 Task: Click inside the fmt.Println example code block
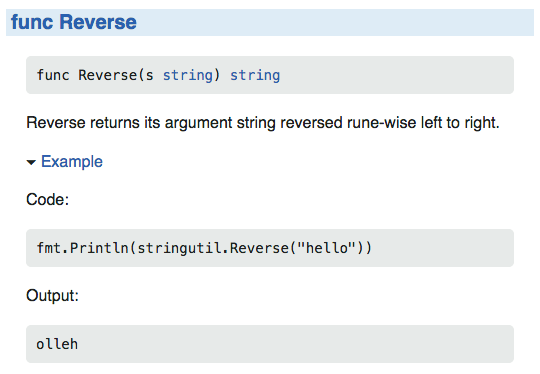(x=270, y=248)
